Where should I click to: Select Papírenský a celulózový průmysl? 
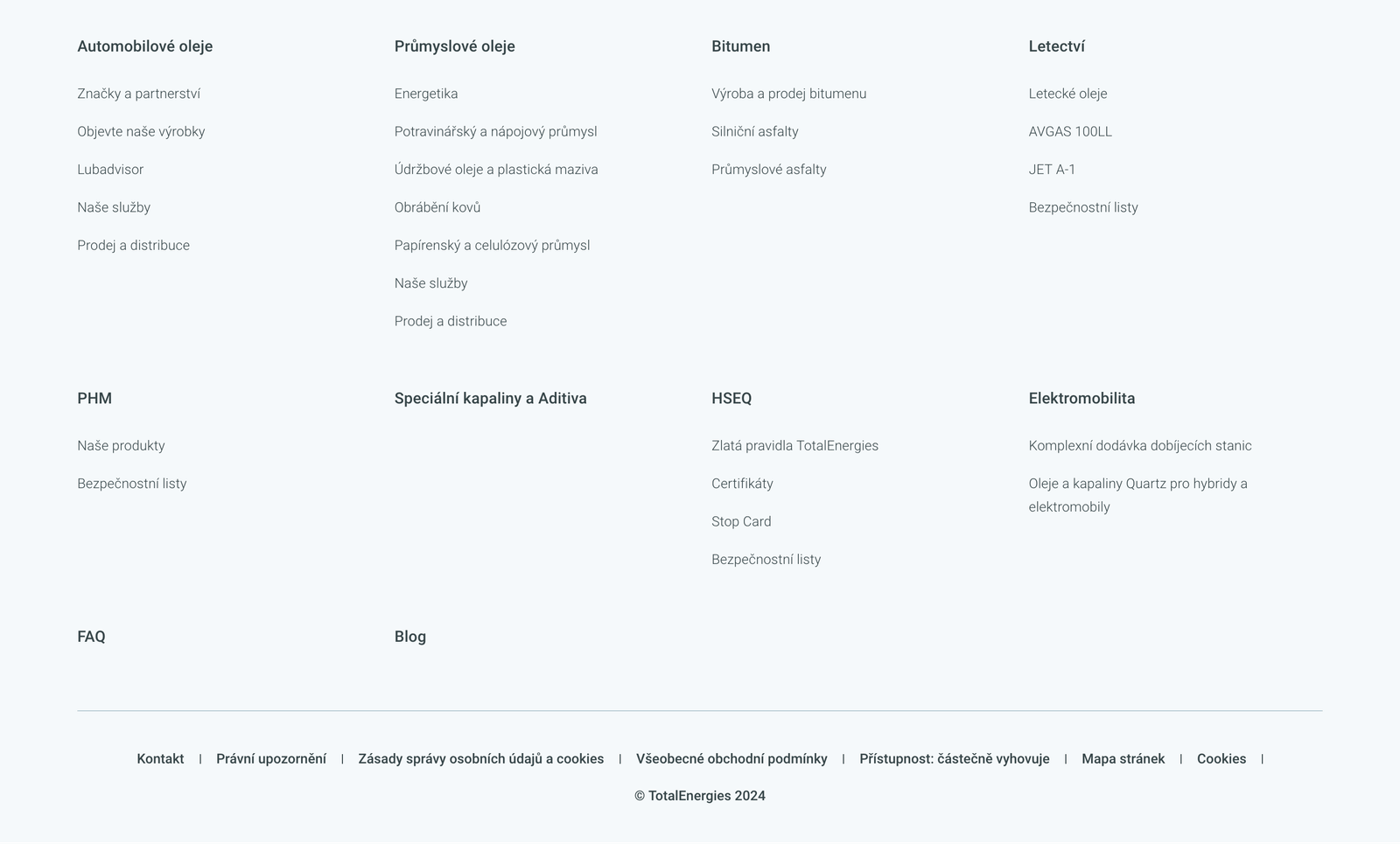pyautogui.click(x=492, y=245)
